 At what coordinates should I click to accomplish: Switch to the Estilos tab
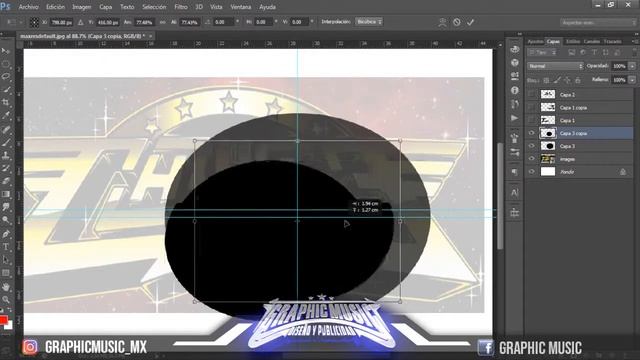coord(573,42)
